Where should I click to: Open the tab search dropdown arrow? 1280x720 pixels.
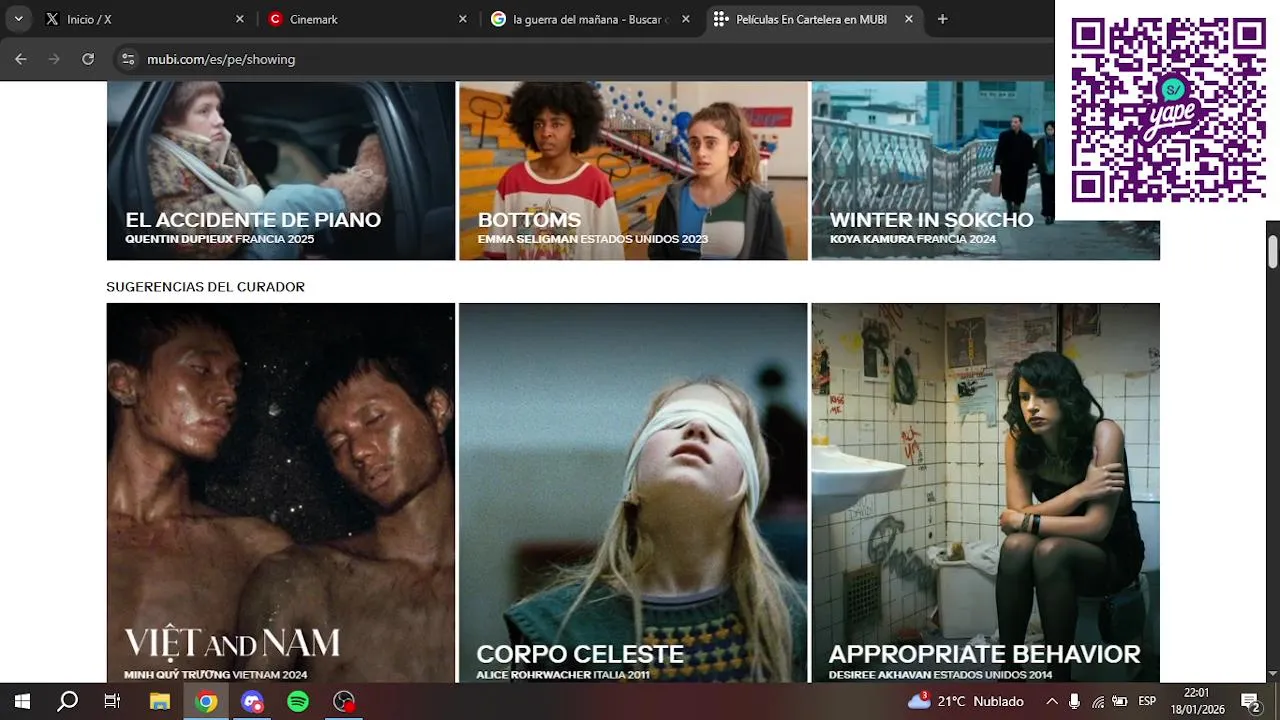18,19
